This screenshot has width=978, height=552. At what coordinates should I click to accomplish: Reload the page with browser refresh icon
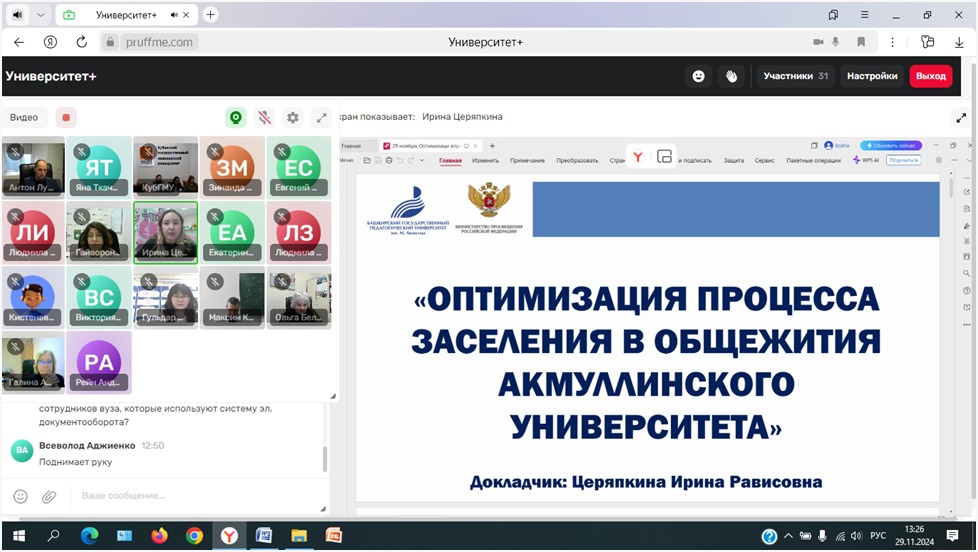(82, 42)
